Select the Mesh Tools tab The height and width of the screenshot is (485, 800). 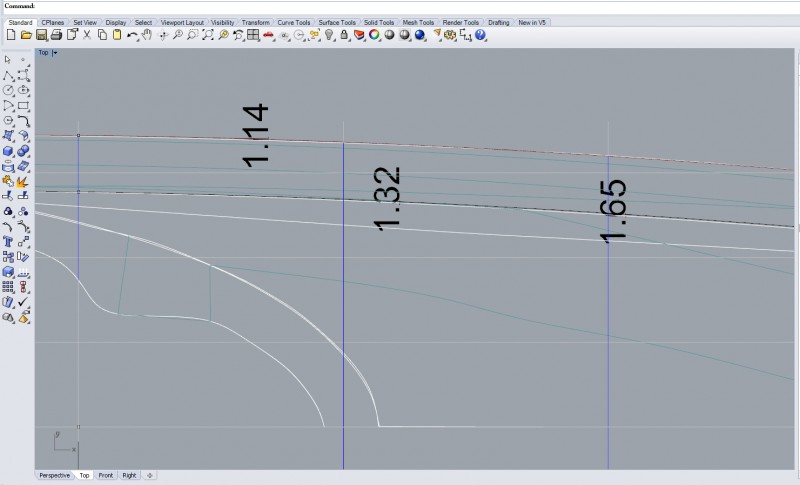click(x=418, y=22)
